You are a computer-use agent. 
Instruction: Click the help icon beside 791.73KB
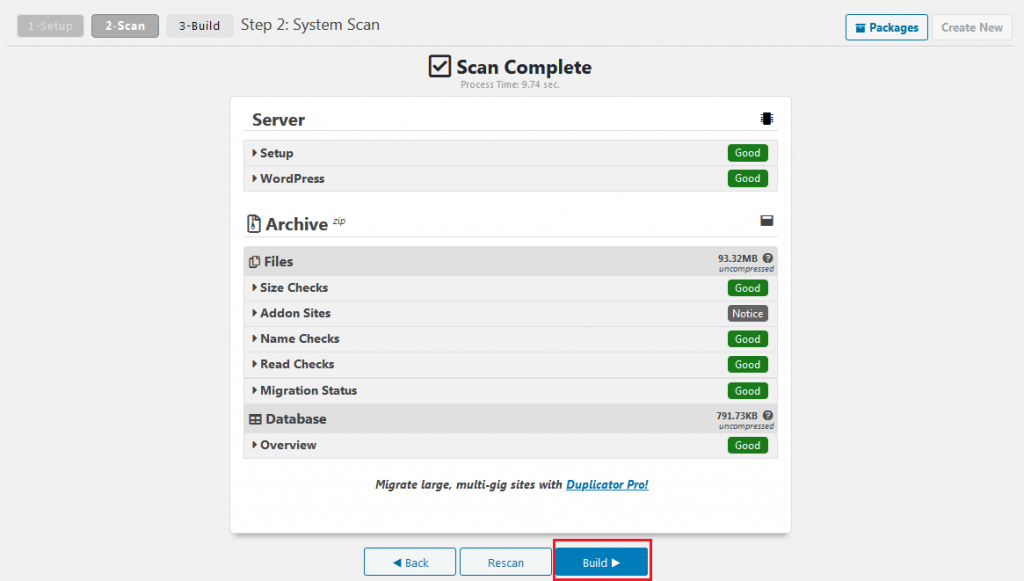coord(768,415)
